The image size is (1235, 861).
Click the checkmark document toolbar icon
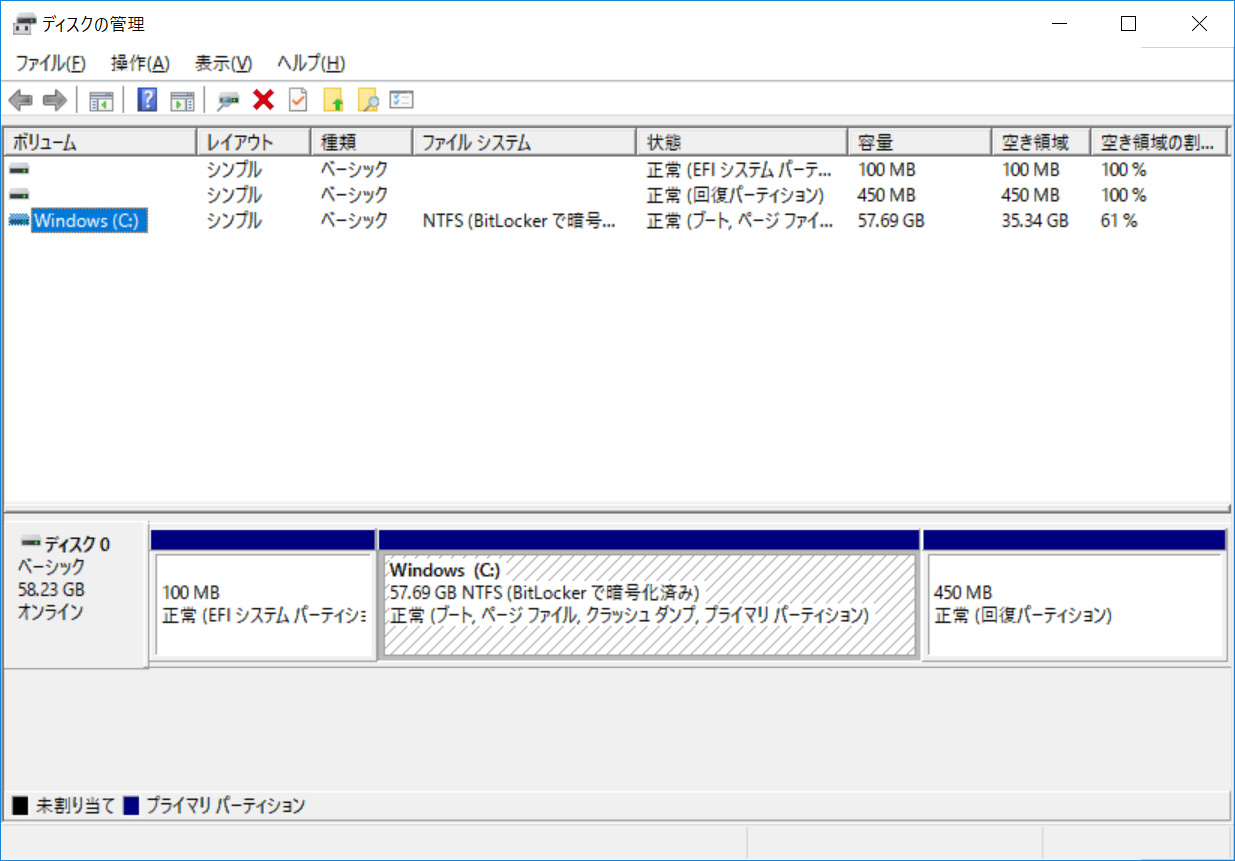pos(296,99)
